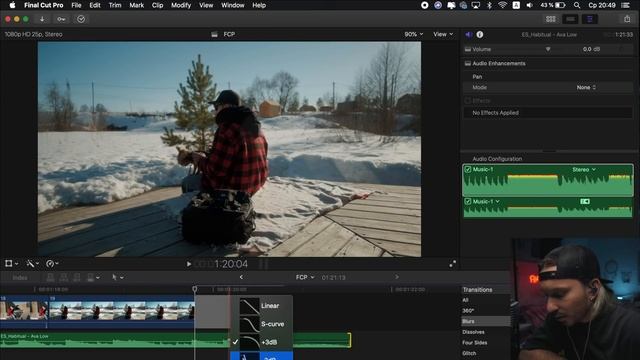Select All transitions category
This screenshot has width=640, height=360.
point(465,300)
